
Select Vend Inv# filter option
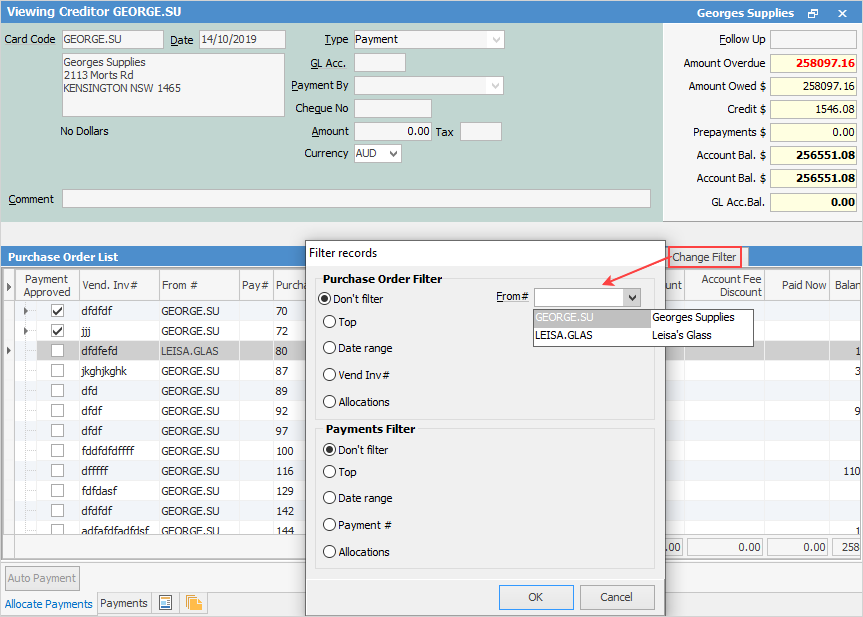(x=331, y=375)
